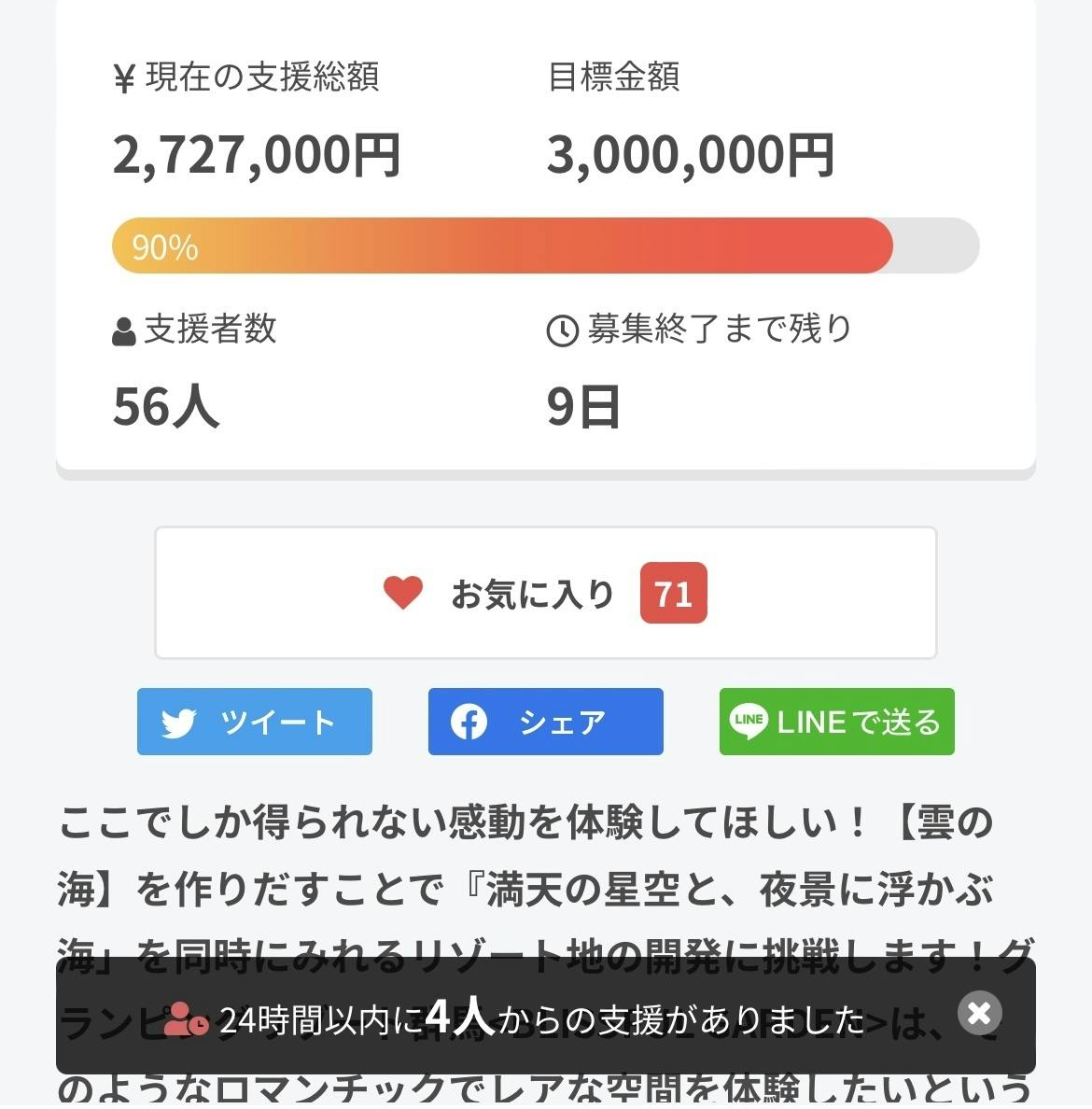Screen dimensions: 1092x1109
Task: Click the 2,727,000円 current support amount
Action: click(257, 155)
